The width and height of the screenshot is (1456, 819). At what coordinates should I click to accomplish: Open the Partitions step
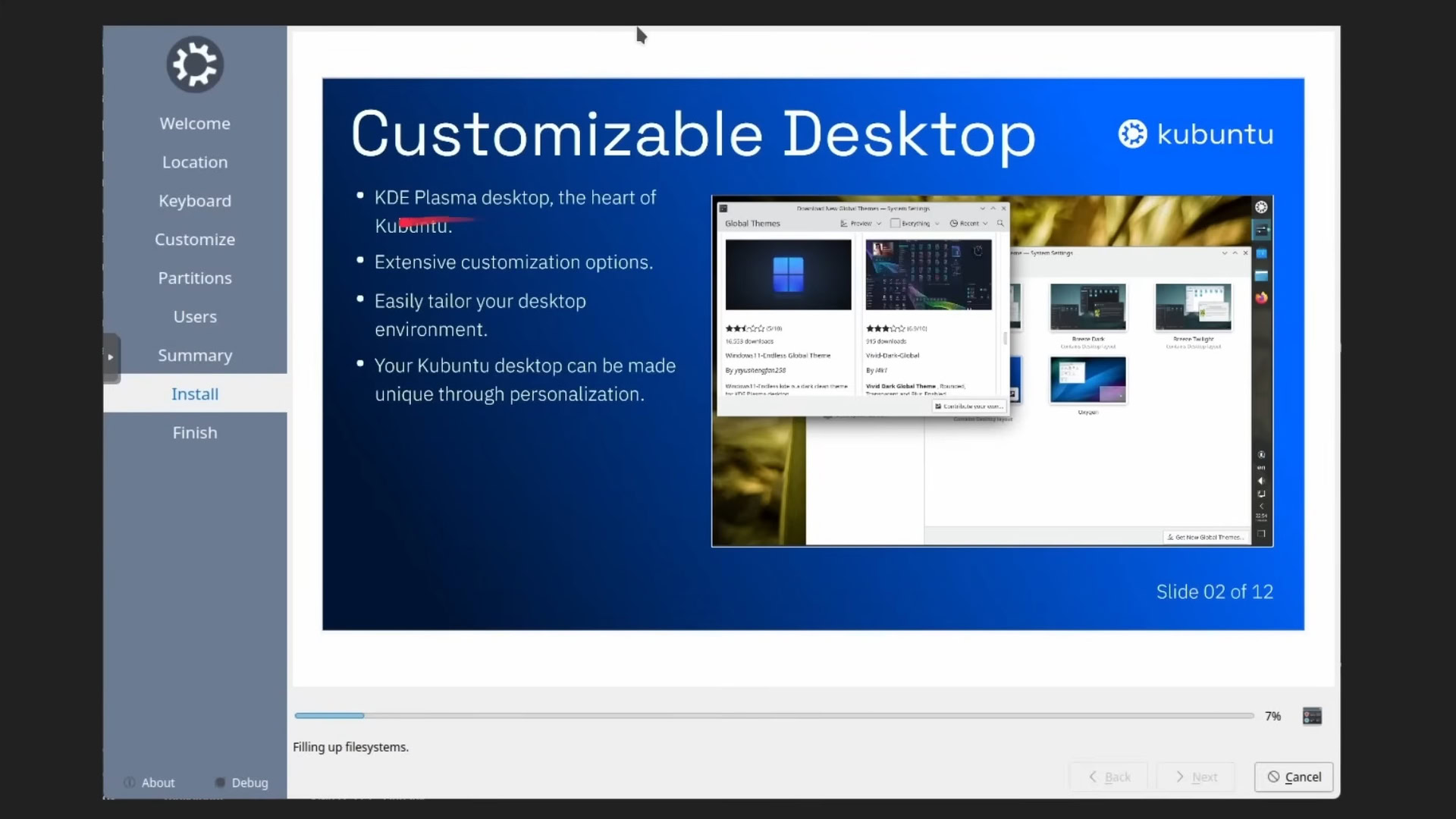point(195,278)
